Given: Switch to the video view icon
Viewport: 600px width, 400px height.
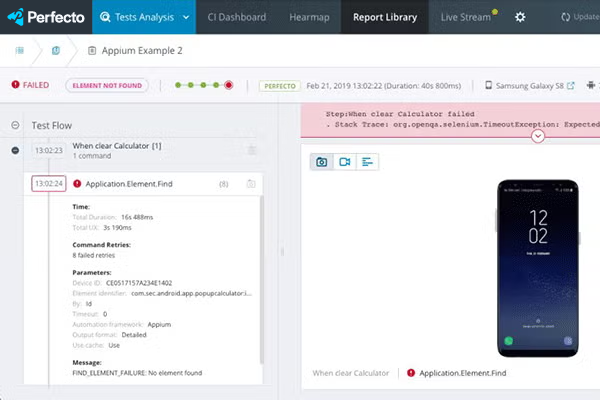Looking at the screenshot, I should pyautogui.click(x=344, y=162).
